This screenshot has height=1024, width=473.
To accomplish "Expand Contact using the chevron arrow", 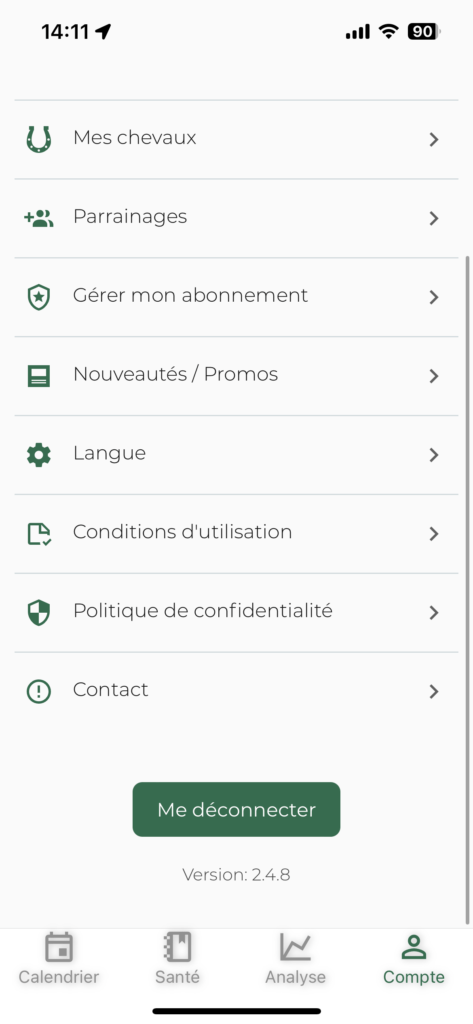I will pyautogui.click(x=434, y=692).
